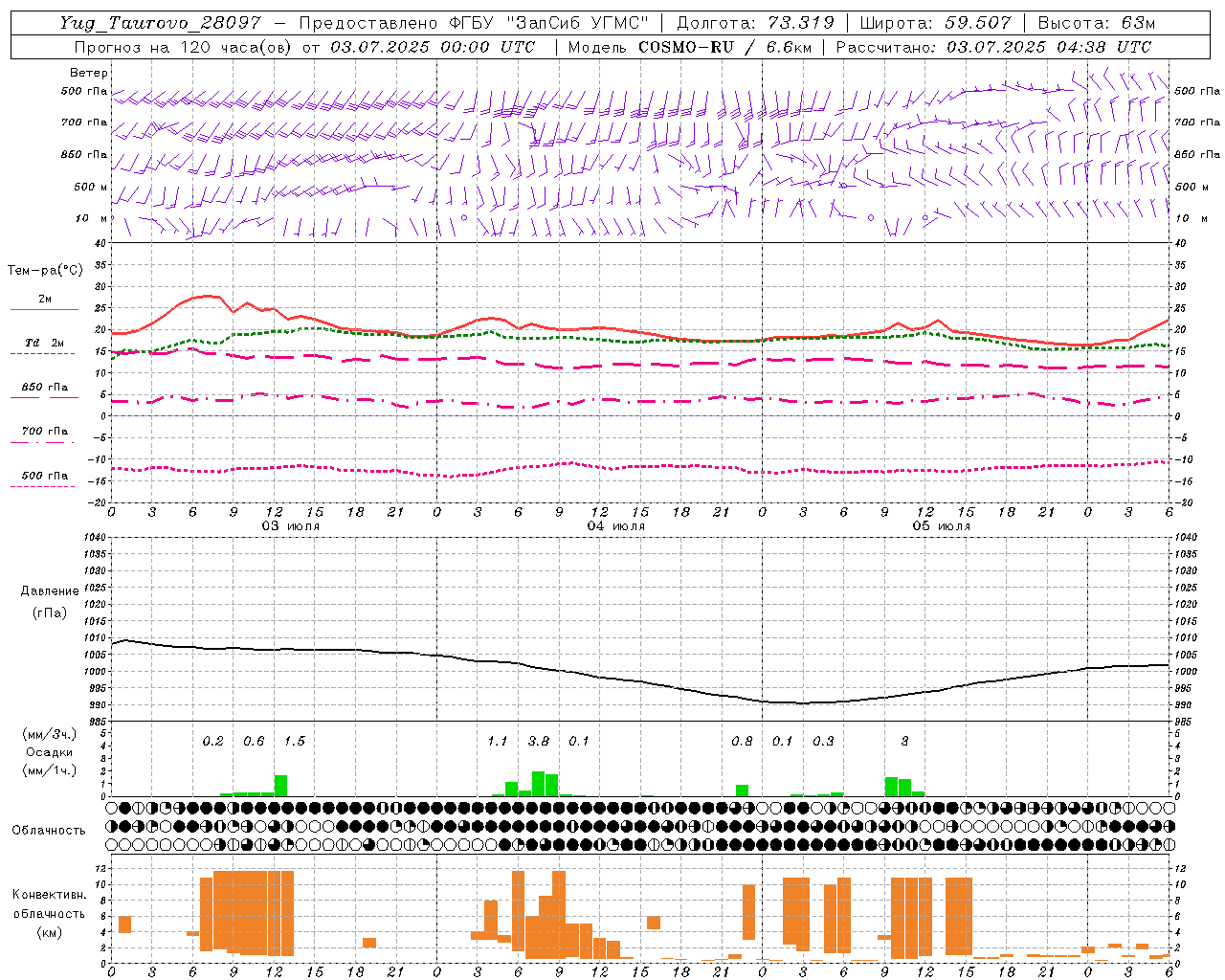The image size is (1225, 980).
Task: Click the red line swatch under the 2м legend
Action: pyautogui.click(x=44, y=310)
